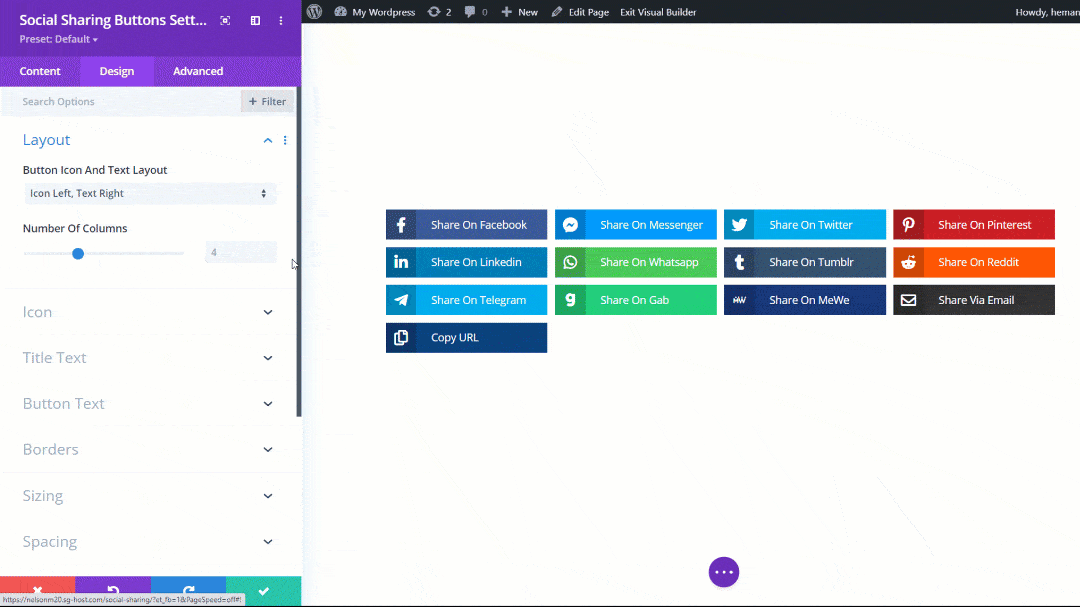Click Share On Twitter button
1080x607 pixels.
[x=804, y=225]
